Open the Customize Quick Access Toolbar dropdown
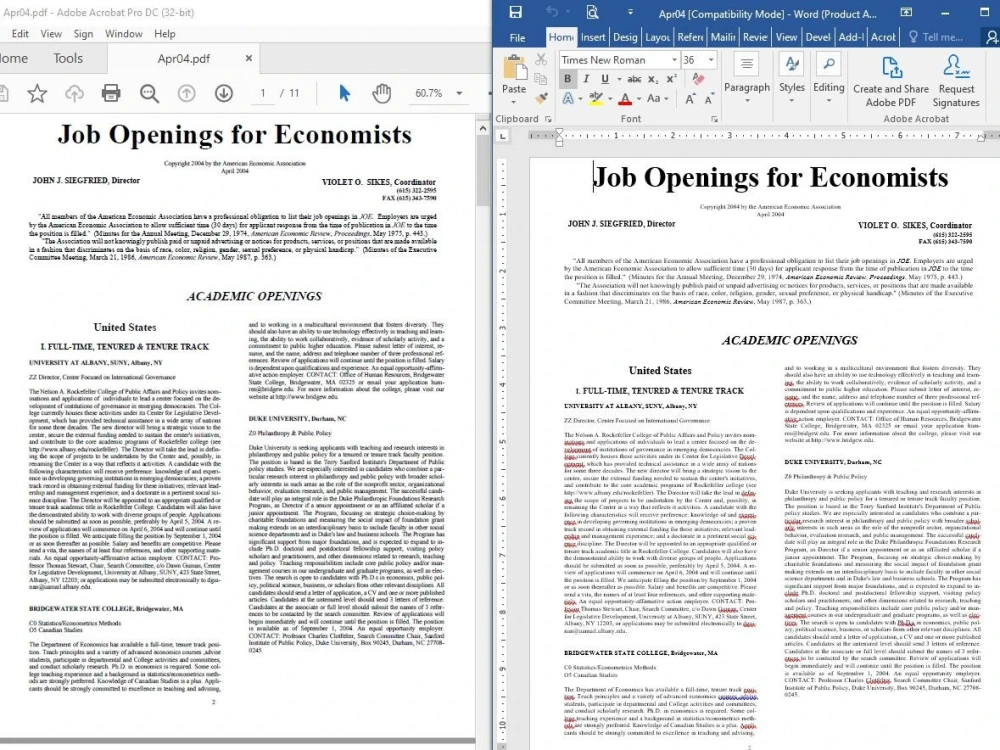The width and height of the screenshot is (1000, 750). tap(630, 12)
